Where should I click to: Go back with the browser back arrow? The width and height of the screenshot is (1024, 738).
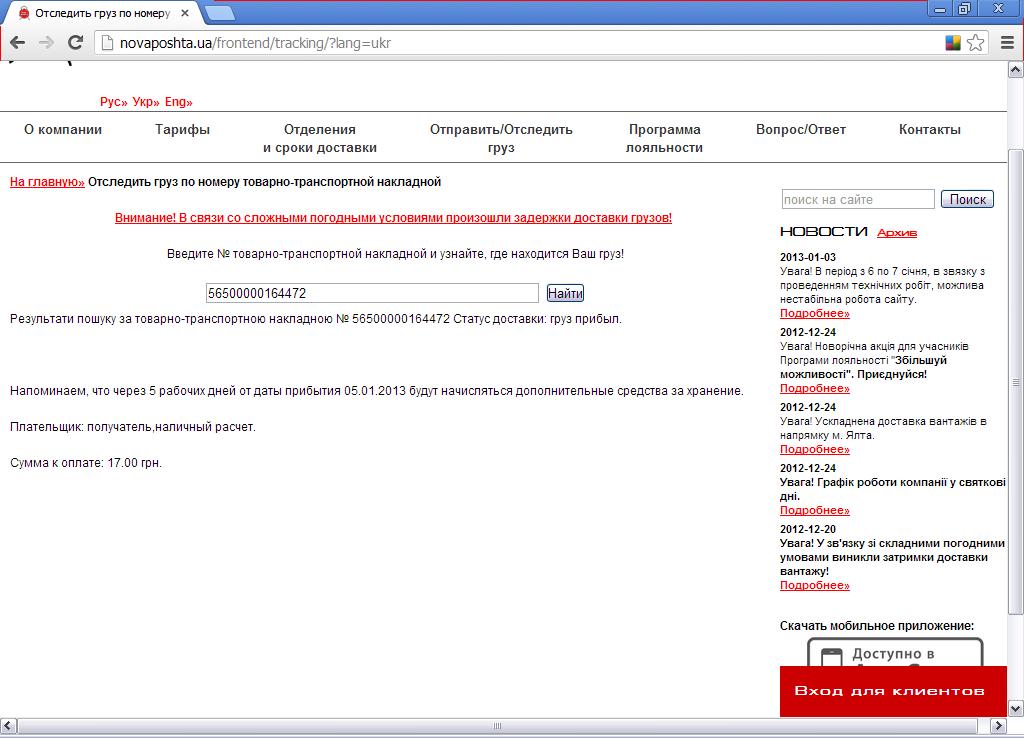tap(18, 43)
